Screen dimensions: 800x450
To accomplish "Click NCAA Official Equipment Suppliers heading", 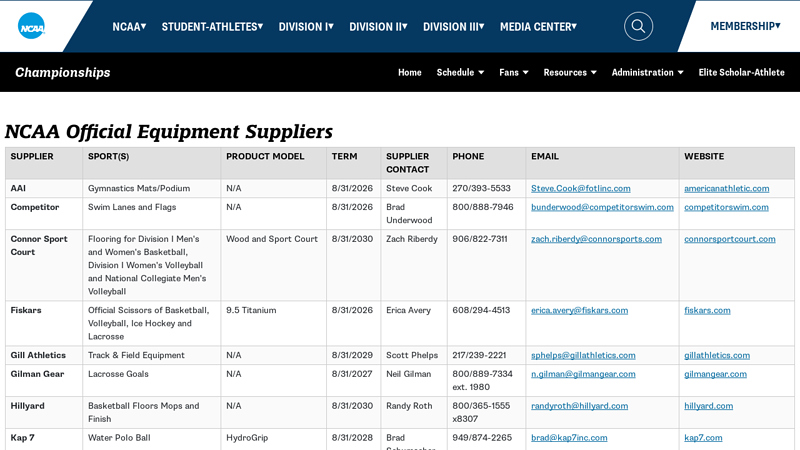I will (x=169, y=132).
